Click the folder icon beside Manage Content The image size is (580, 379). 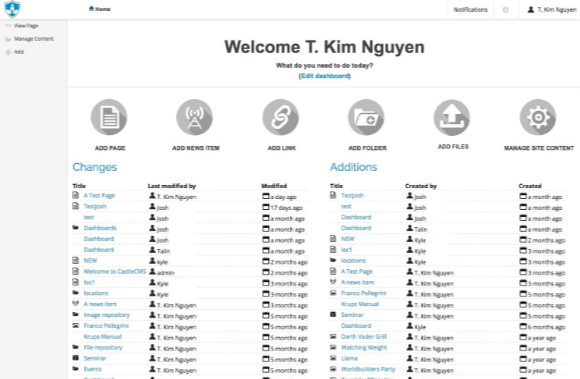click(x=8, y=39)
